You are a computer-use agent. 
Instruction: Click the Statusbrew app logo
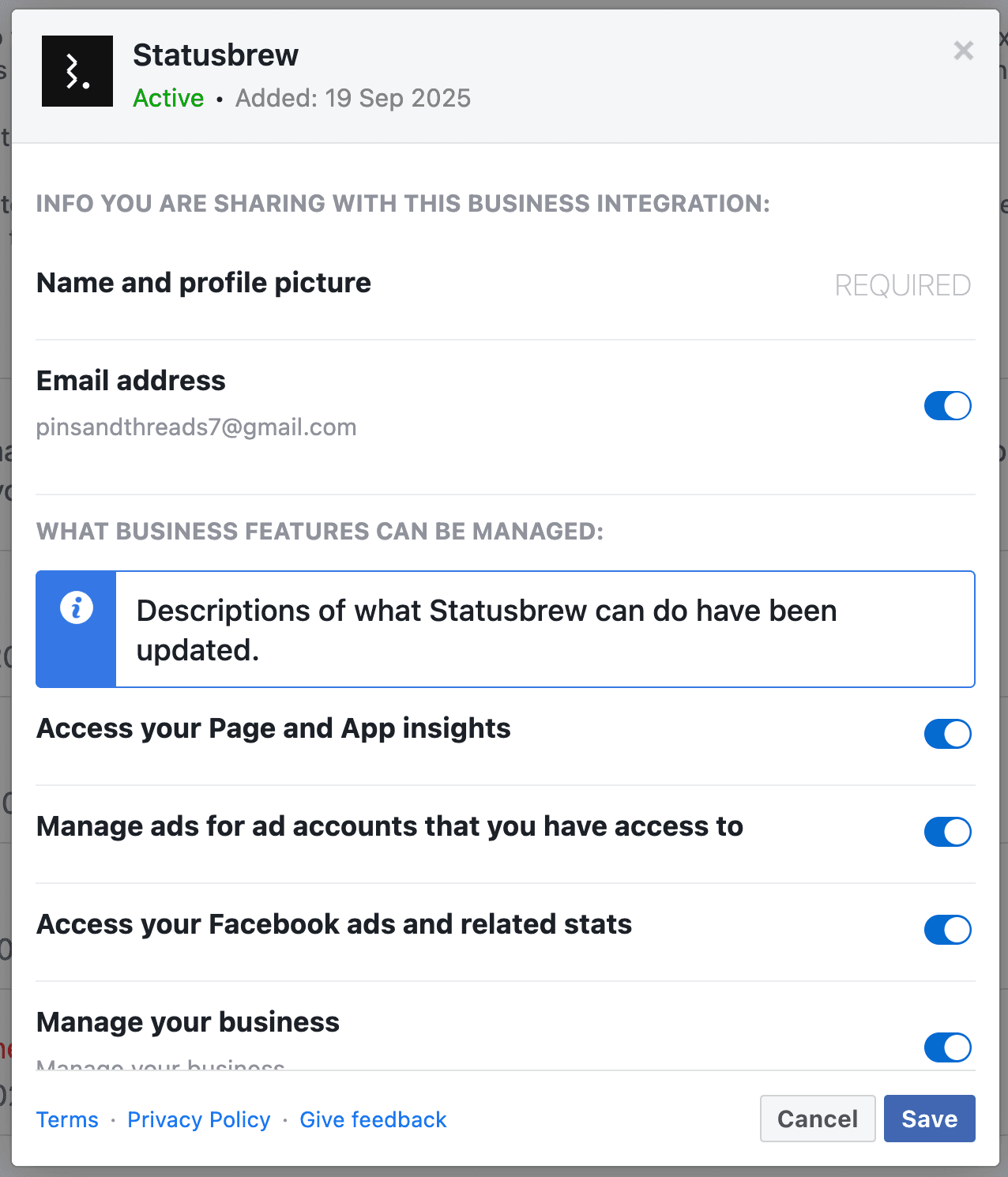tap(77, 71)
